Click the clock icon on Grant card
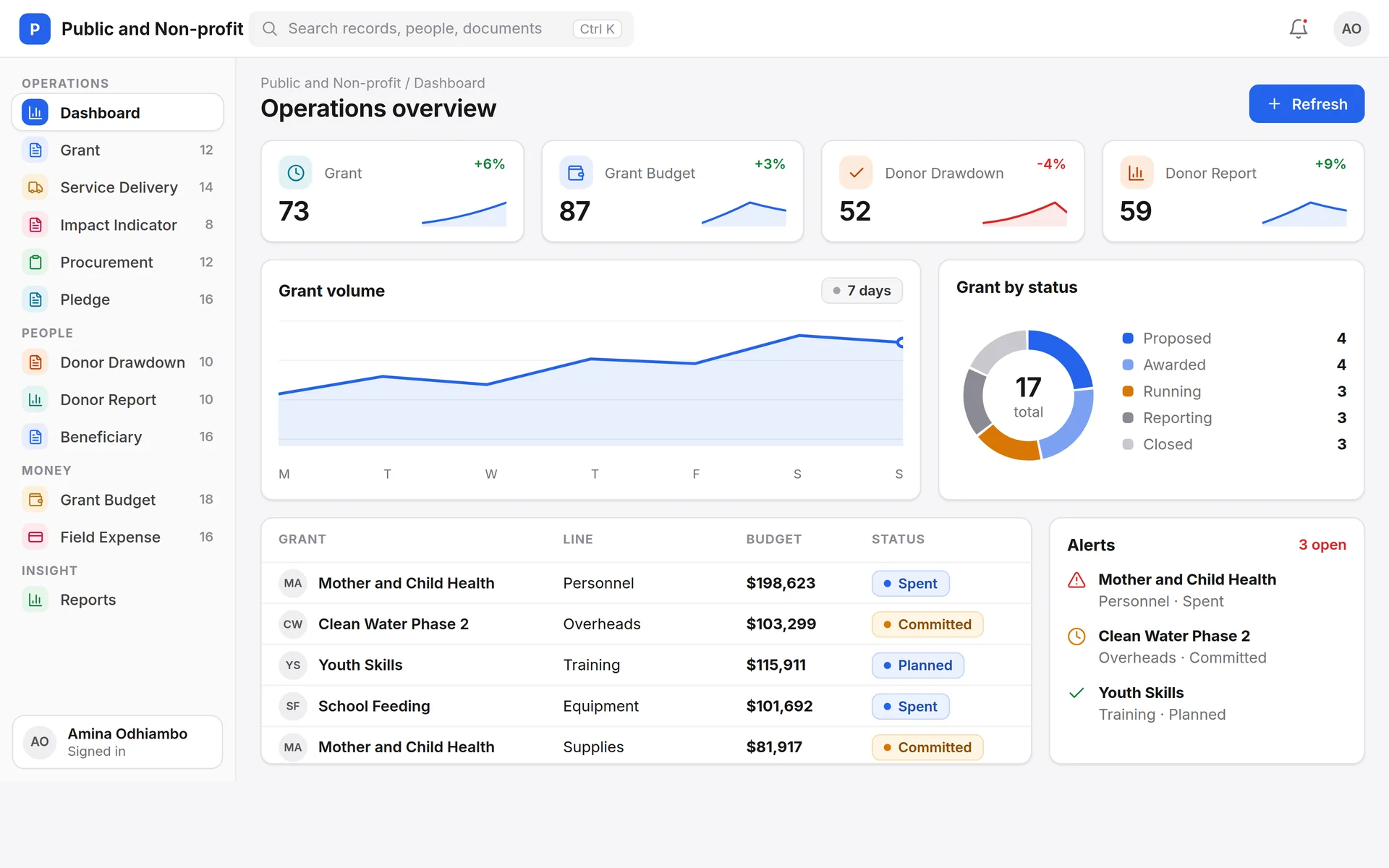The height and width of the screenshot is (868, 1389). pyautogui.click(x=295, y=173)
